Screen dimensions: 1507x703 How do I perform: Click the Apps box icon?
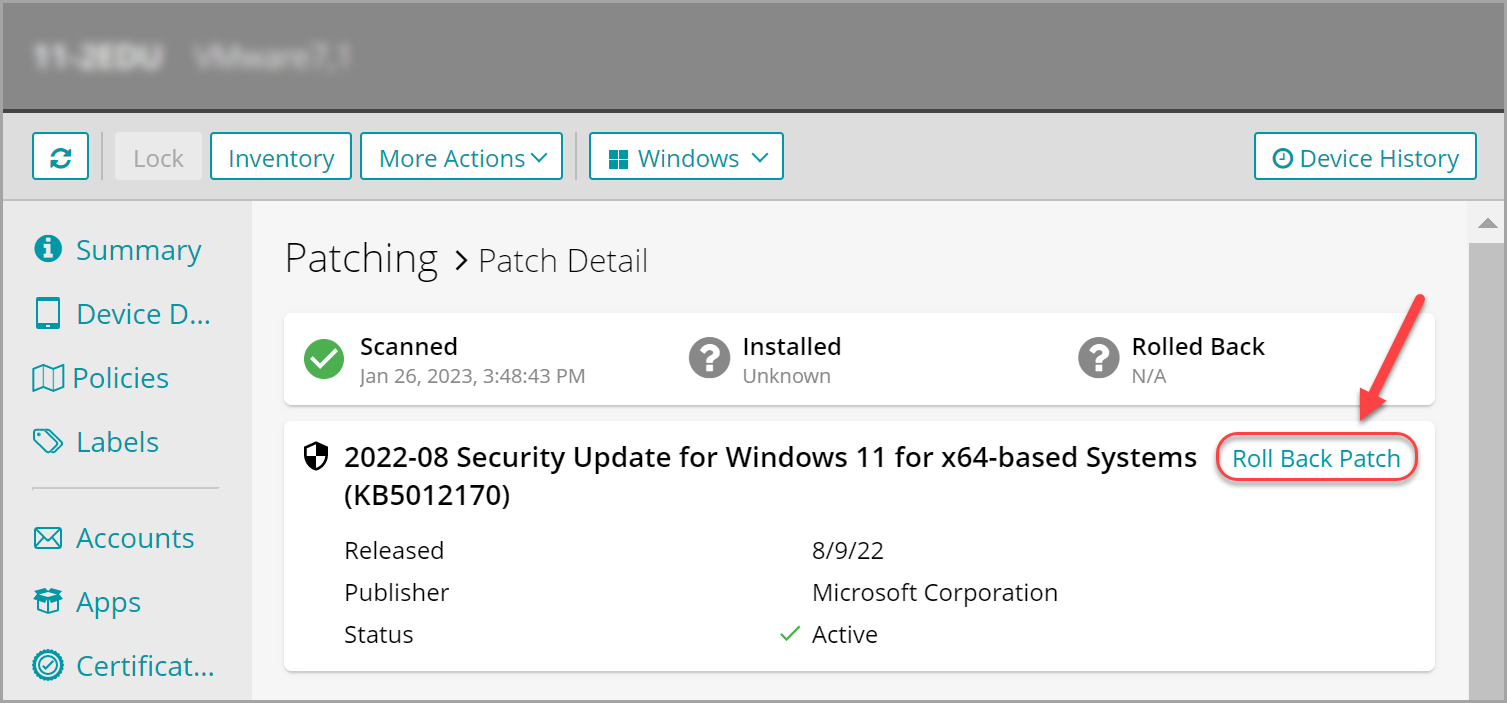click(x=48, y=602)
